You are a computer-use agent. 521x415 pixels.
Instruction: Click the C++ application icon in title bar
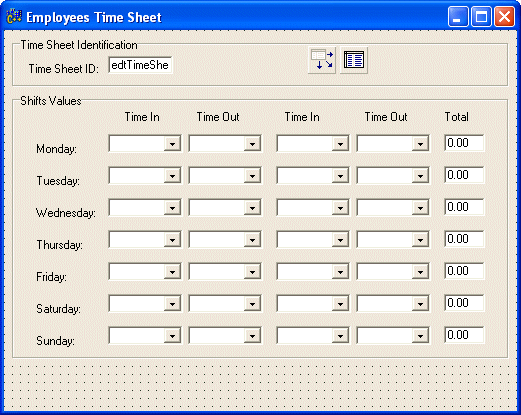tap(14, 17)
